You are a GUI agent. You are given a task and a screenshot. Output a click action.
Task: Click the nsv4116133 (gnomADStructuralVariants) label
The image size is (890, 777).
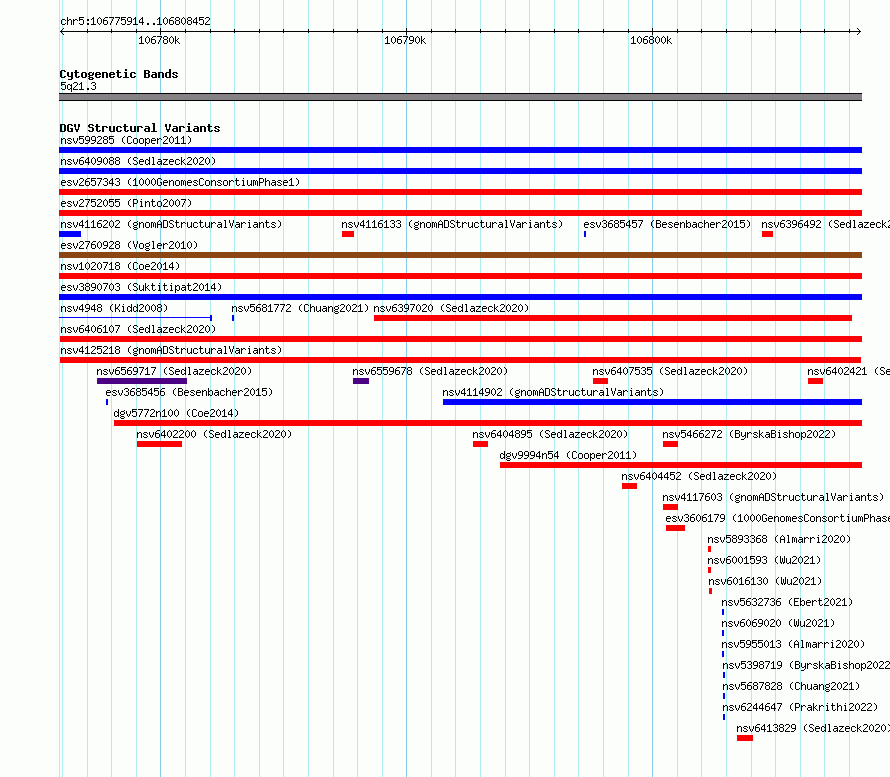[x=452, y=224]
